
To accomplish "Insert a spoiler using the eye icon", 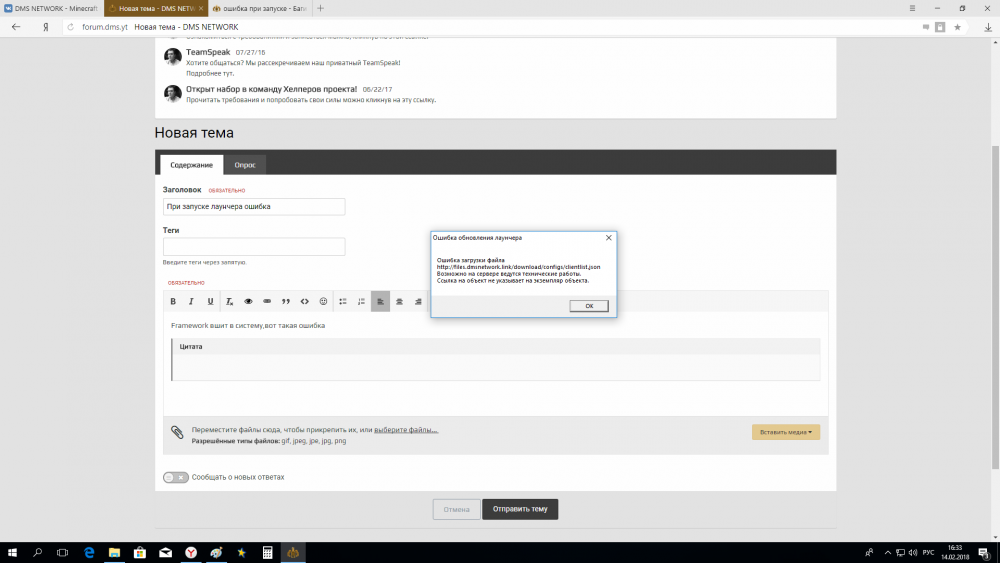I will point(248,301).
